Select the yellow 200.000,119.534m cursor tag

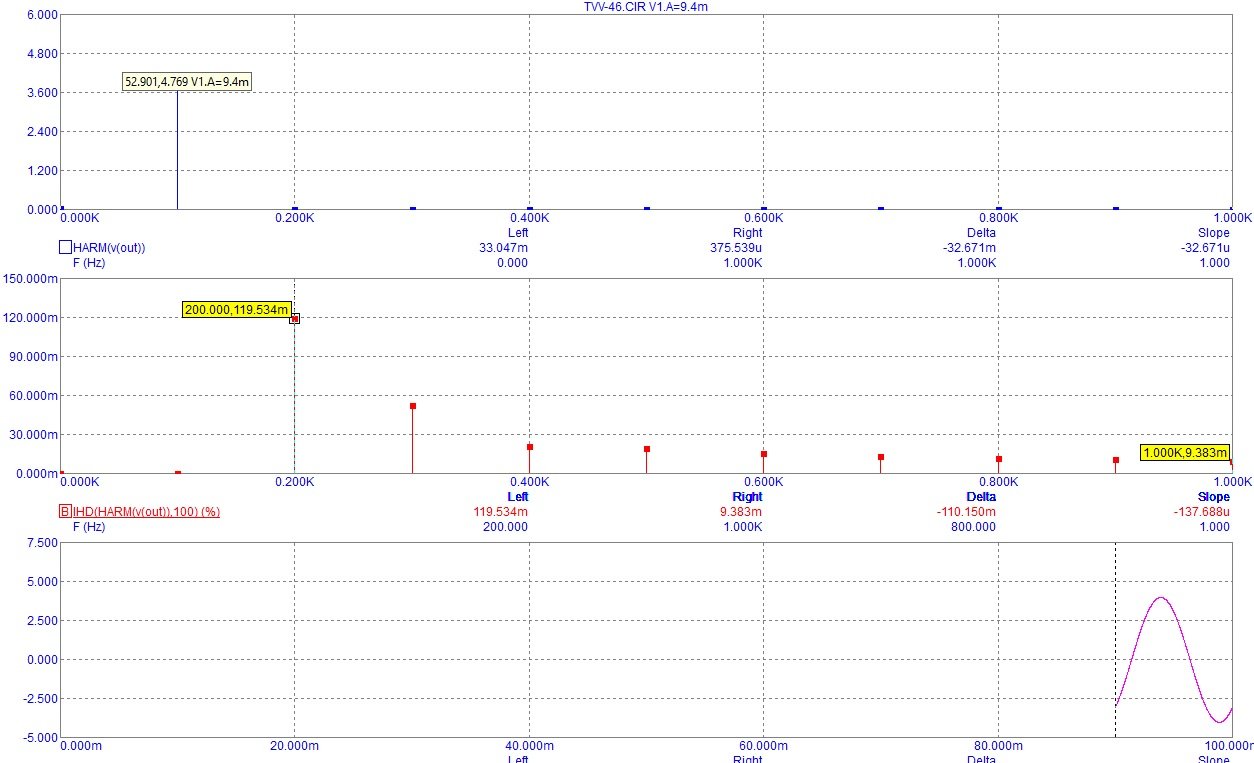click(x=237, y=310)
